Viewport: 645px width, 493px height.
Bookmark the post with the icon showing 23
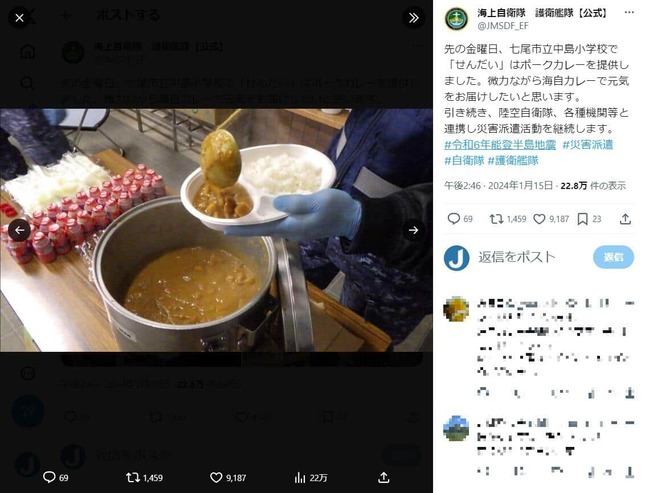[x=582, y=219]
